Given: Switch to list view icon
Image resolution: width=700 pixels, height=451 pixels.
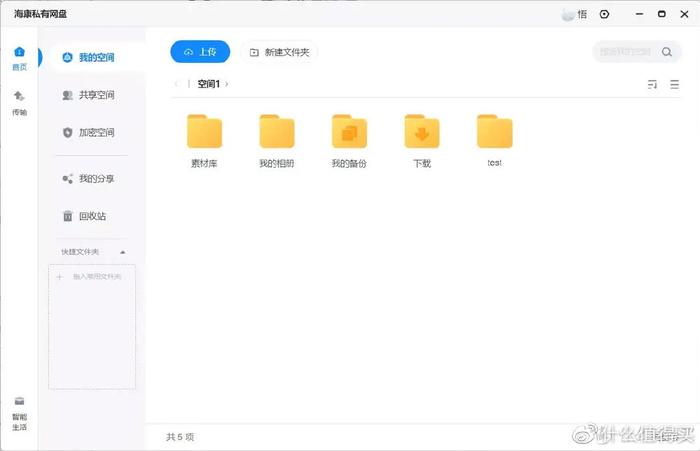Looking at the screenshot, I should tap(675, 84).
